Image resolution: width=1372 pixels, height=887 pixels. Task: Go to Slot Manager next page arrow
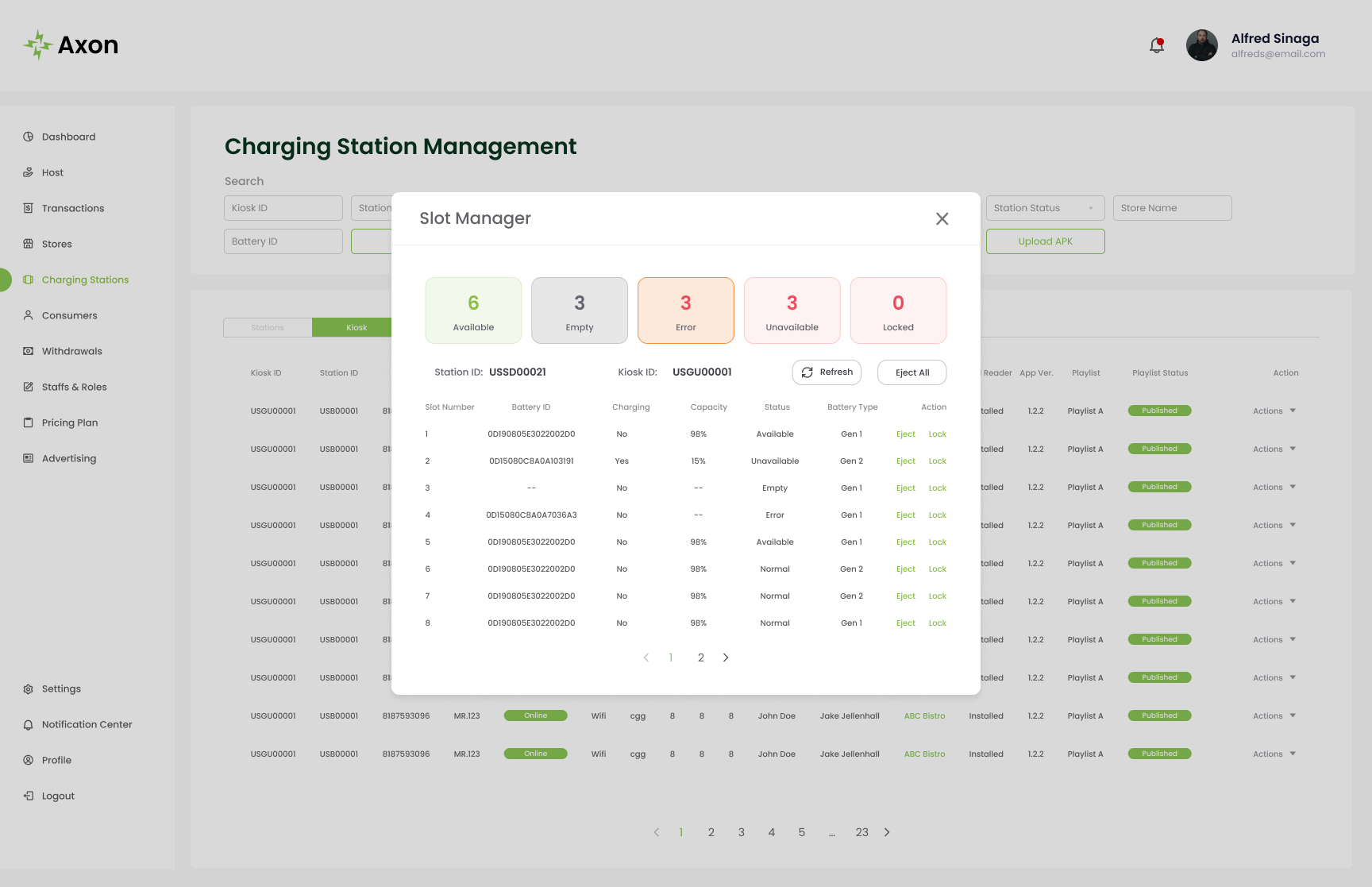726,658
